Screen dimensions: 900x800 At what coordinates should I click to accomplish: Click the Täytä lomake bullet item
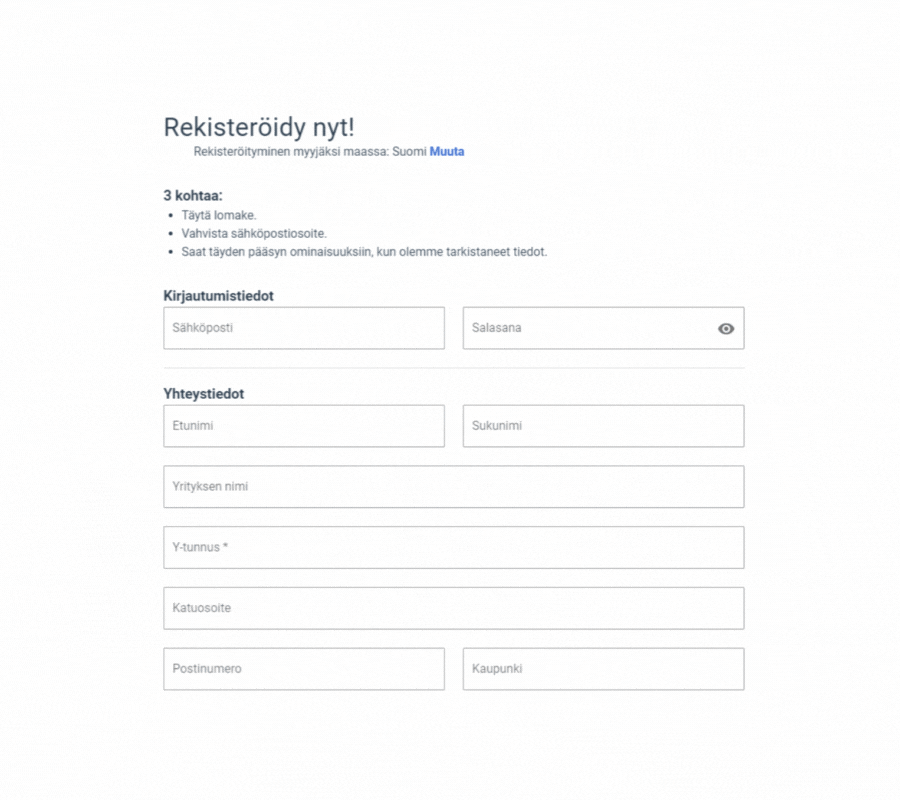(x=219, y=215)
